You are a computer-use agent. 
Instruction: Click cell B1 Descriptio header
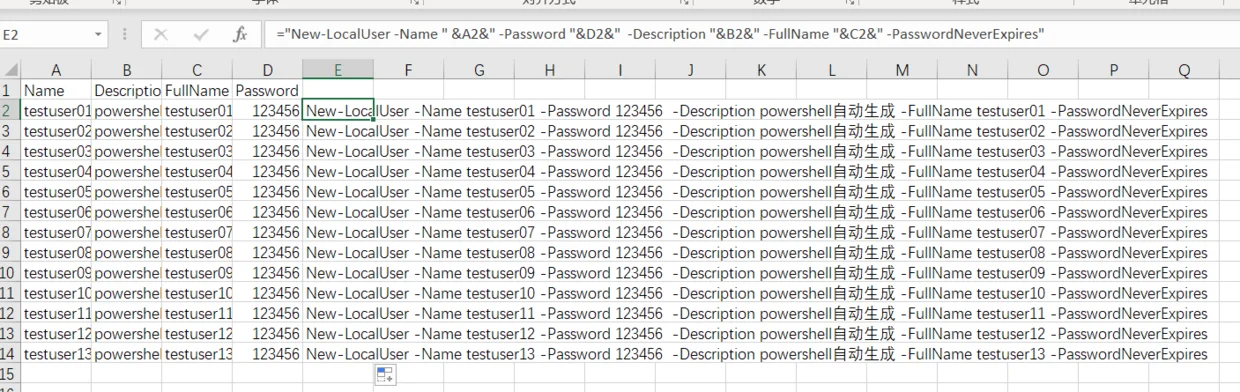pos(127,90)
